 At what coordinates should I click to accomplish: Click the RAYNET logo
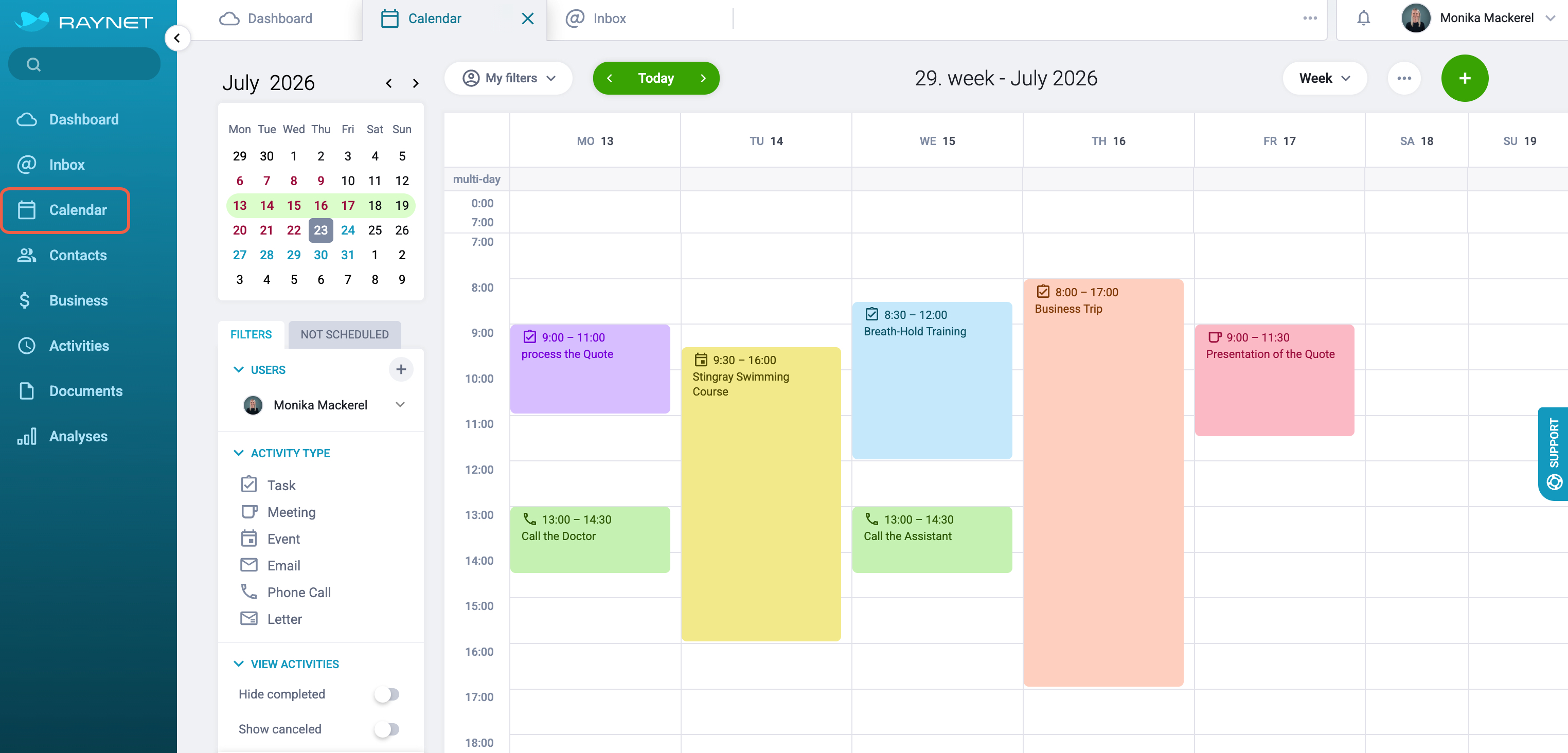point(84,21)
